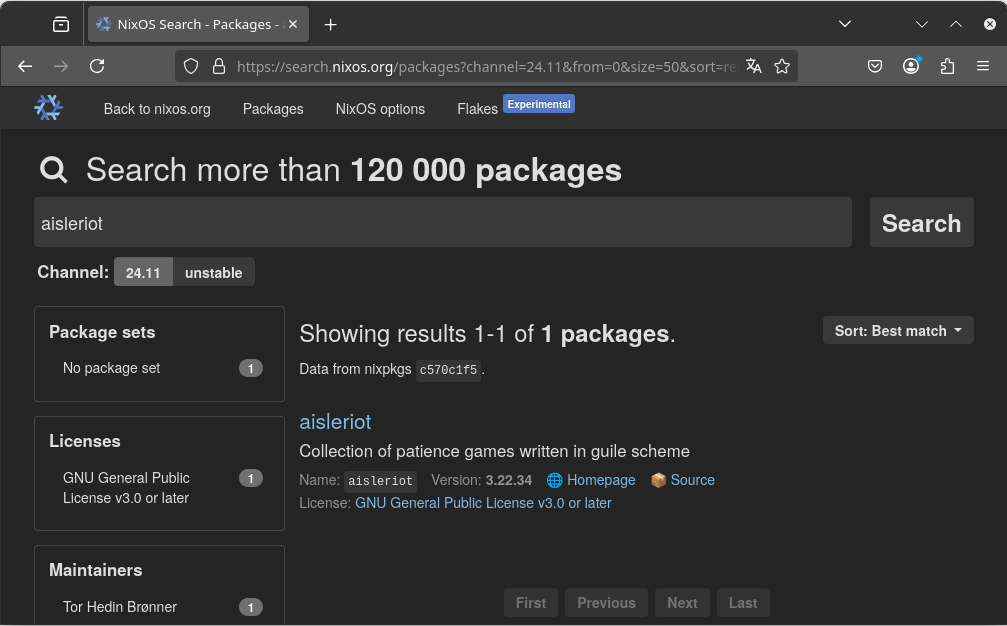Go to the Flakes section
The image size is (1007, 626).
click(477, 109)
